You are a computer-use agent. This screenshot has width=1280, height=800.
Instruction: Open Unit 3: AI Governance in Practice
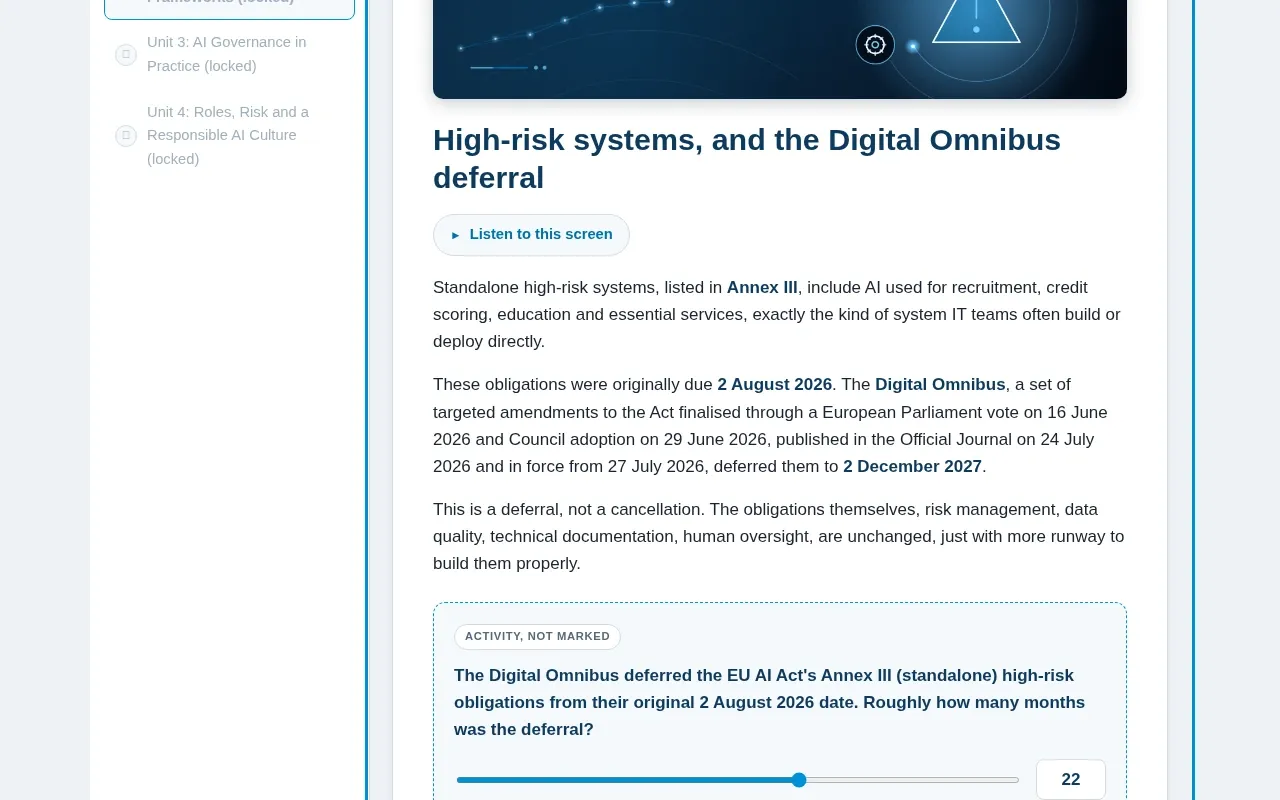pos(229,54)
